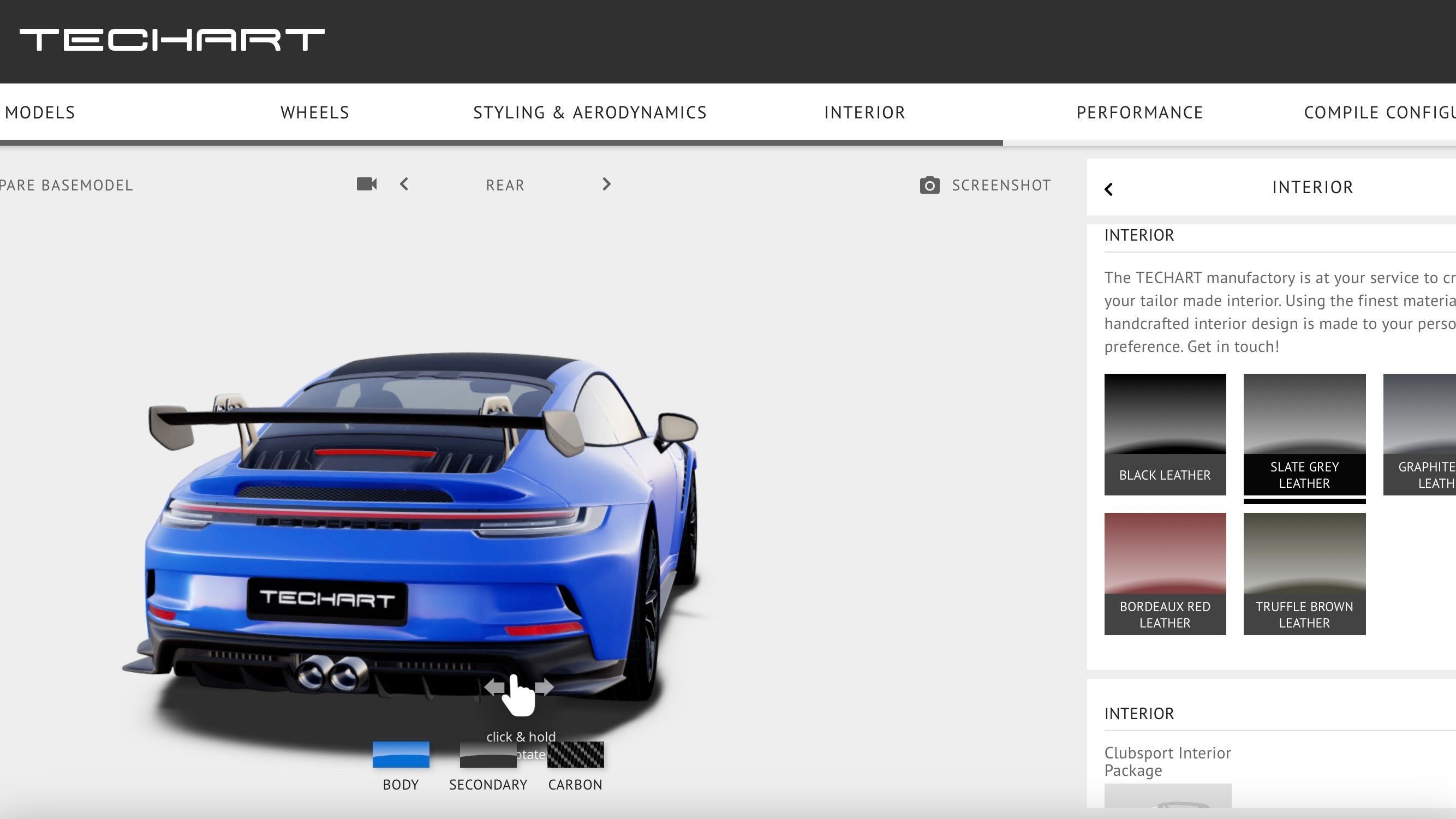The height and width of the screenshot is (819, 1456).
Task: Open the PERFORMANCE section
Action: pyautogui.click(x=1139, y=112)
